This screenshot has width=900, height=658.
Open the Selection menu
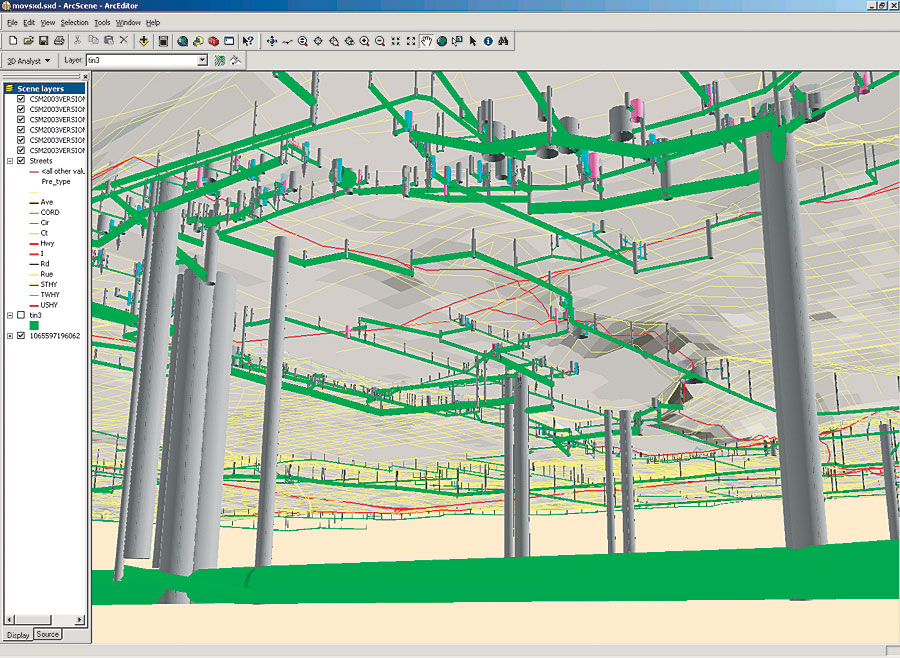75,23
